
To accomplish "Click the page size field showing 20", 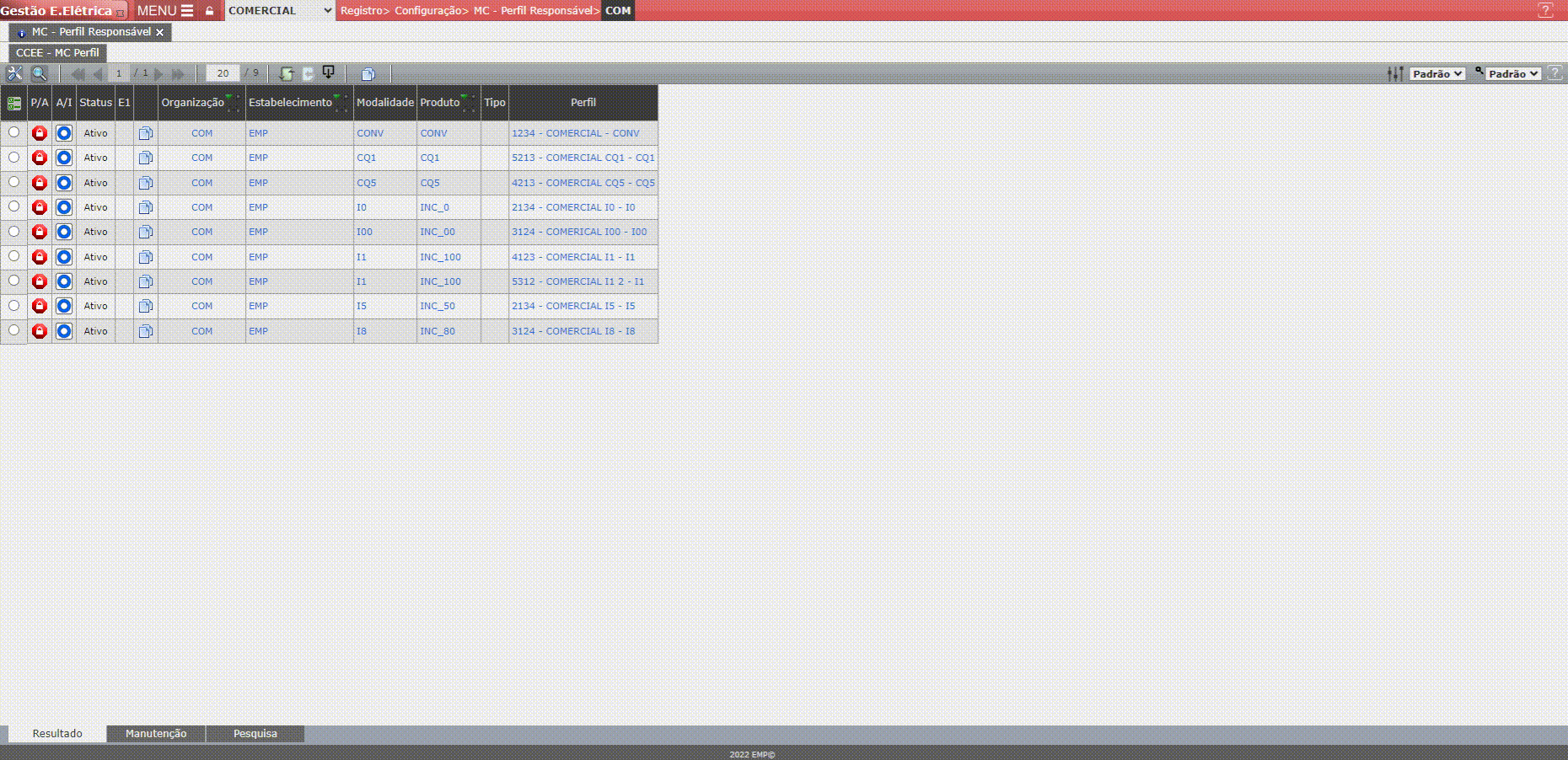I will (x=223, y=74).
